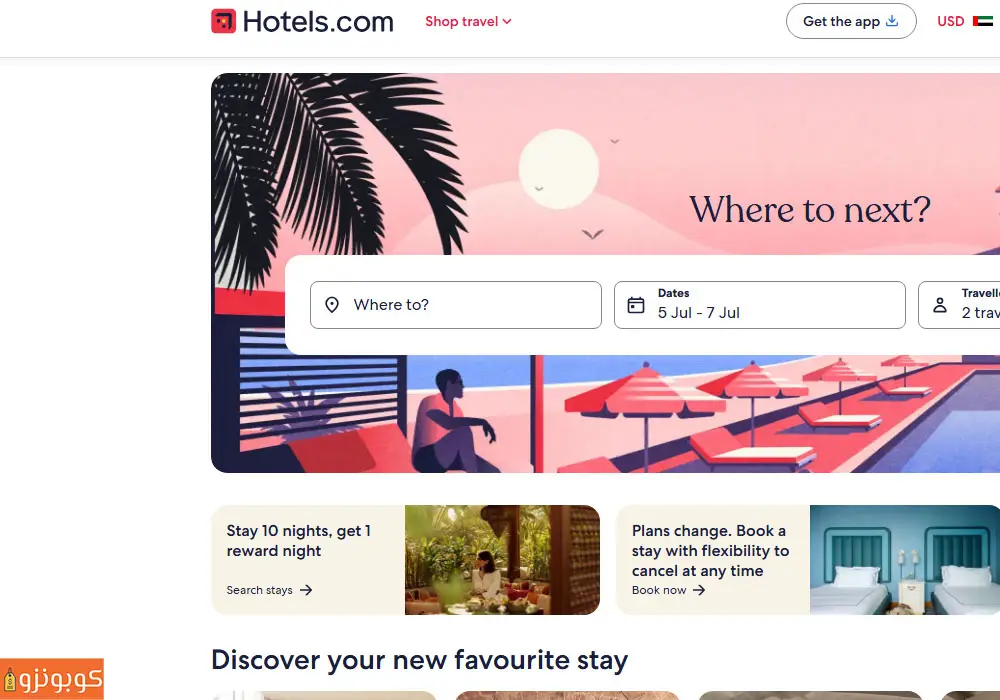Click the location pin icon in search

pyautogui.click(x=332, y=305)
